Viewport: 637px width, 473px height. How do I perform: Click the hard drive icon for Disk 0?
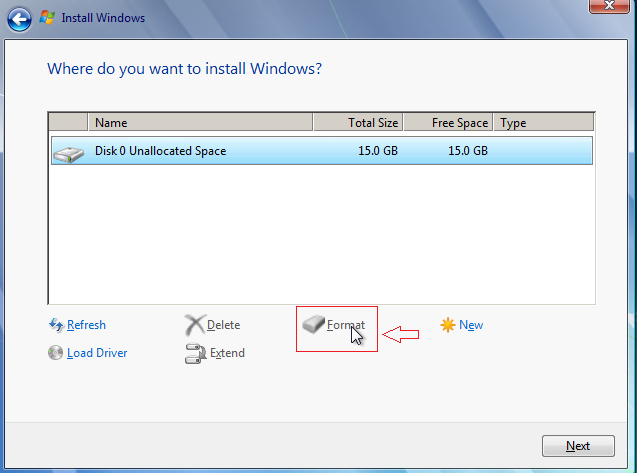(68, 154)
